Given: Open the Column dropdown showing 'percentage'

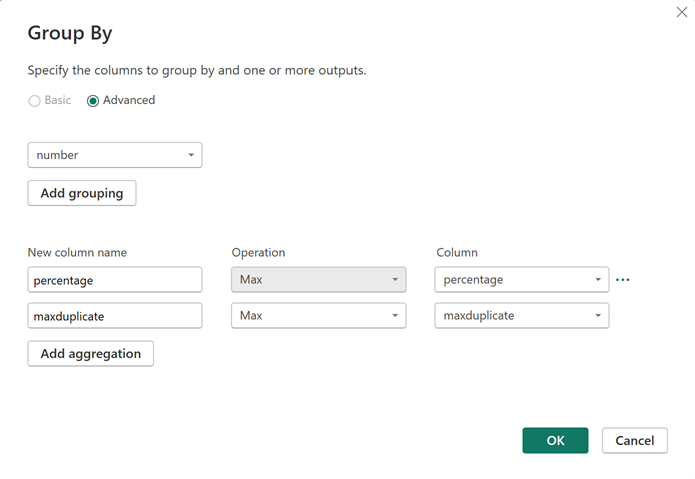Looking at the screenshot, I should (521, 280).
